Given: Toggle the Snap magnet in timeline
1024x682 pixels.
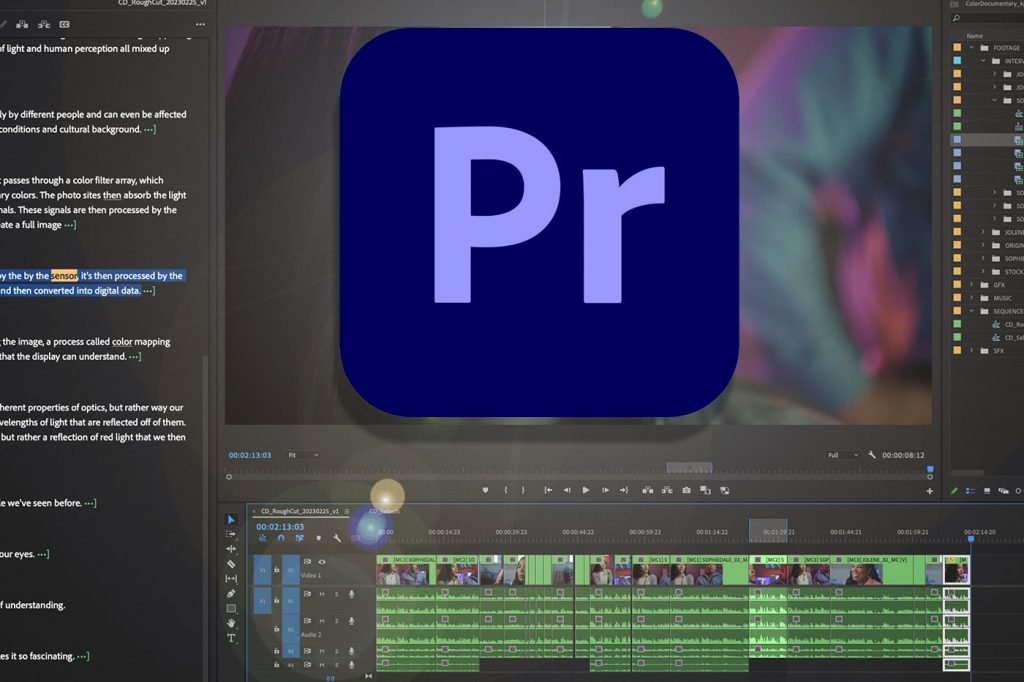Looking at the screenshot, I should (281, 538).
